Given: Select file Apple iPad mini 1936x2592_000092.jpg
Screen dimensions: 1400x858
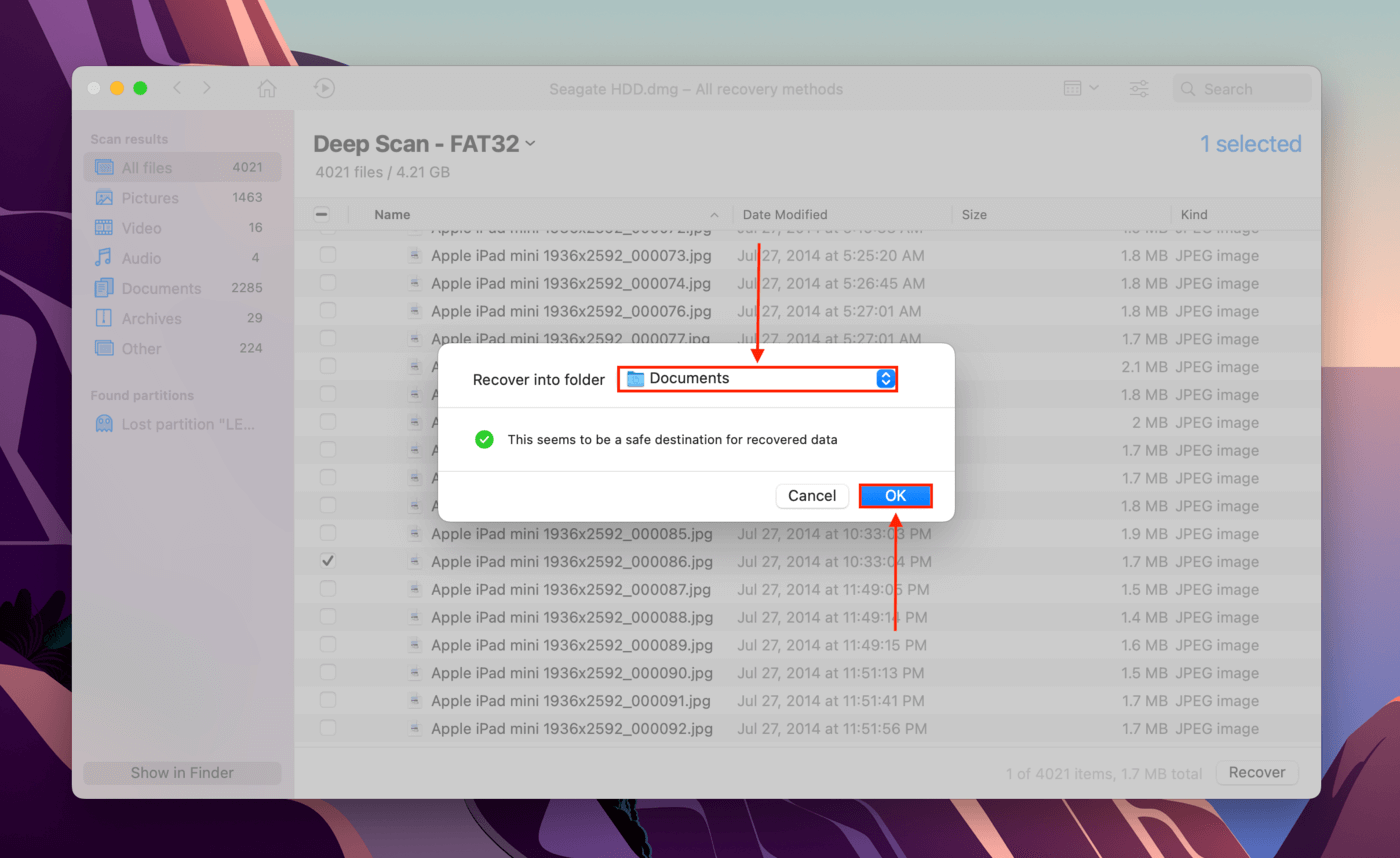Looking at the screenshot, I should pos(571,728).
